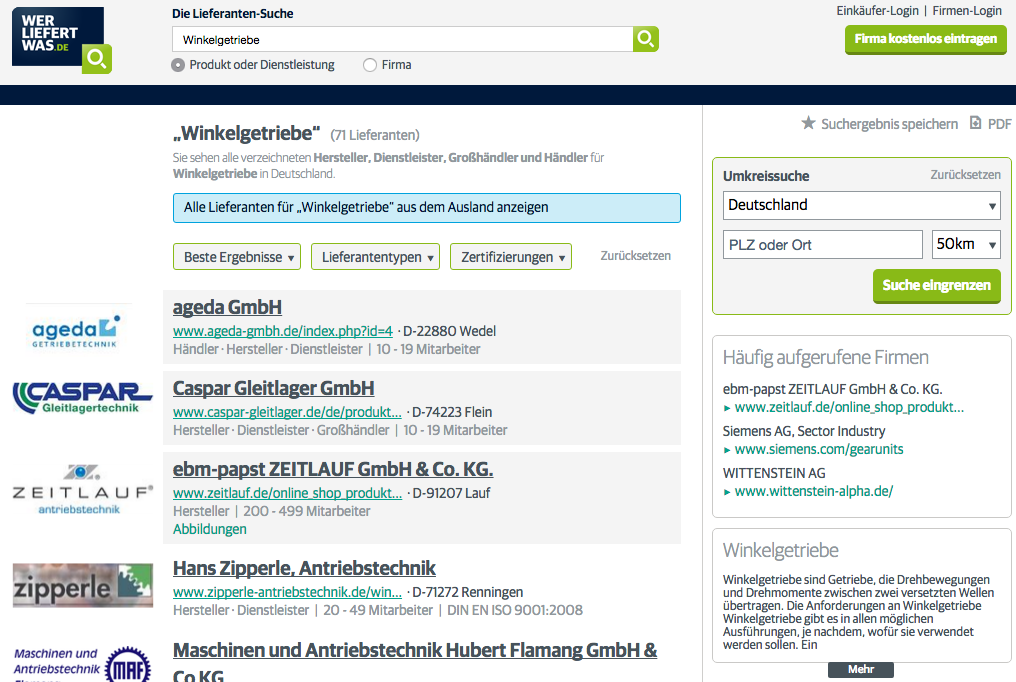Open www.zeitlauf.de link in results list

(x=288, y=493)
